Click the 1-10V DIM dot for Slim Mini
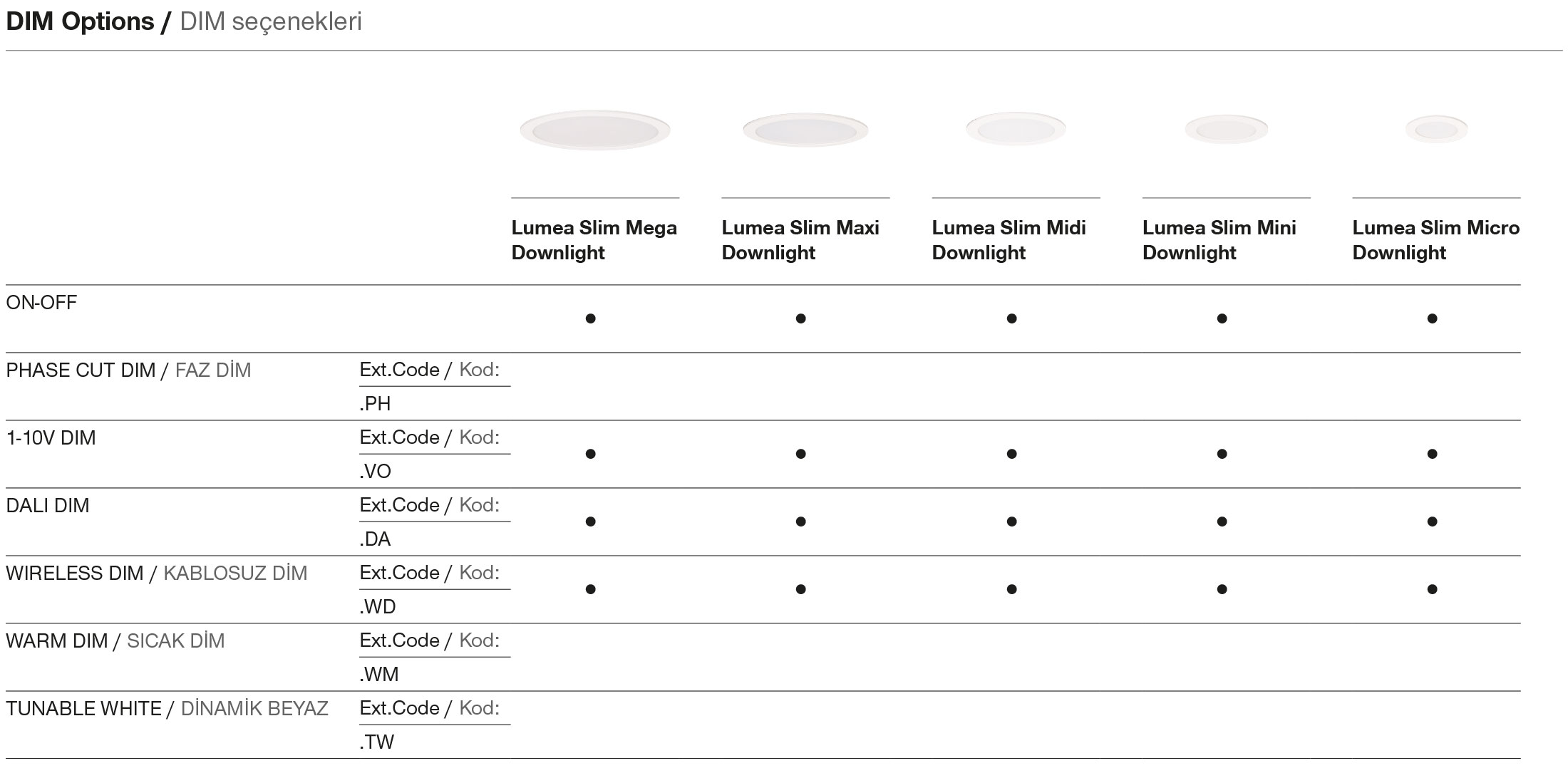 click(1222, 454)
